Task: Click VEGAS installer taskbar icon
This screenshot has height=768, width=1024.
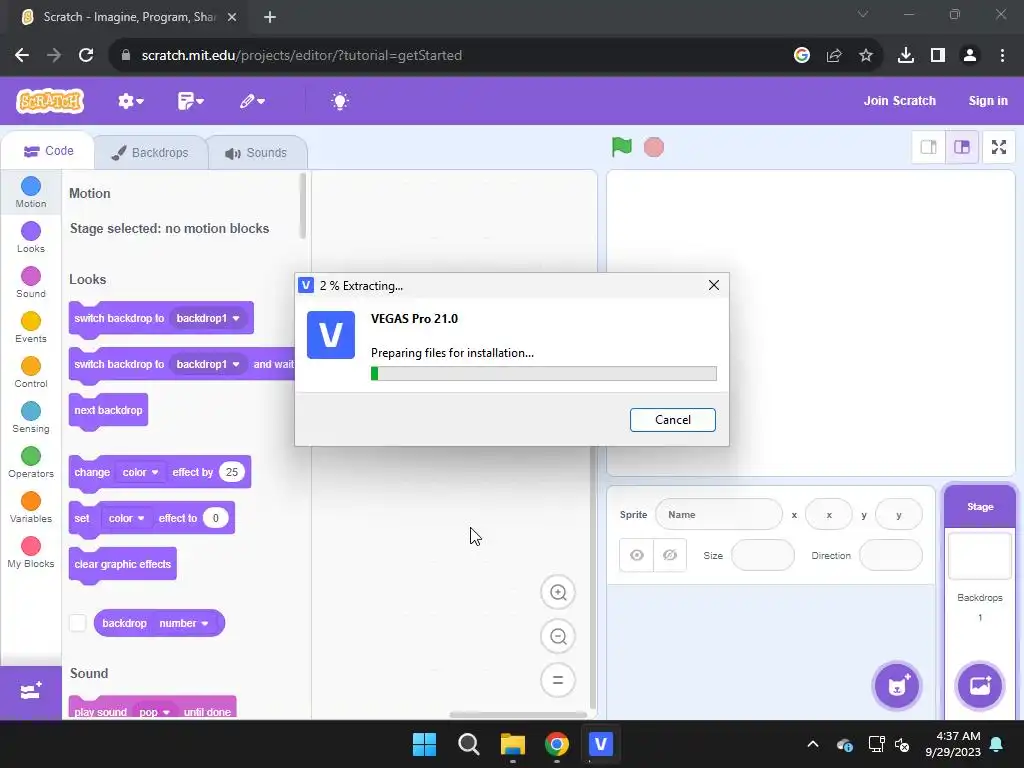Action: (600, 744)
